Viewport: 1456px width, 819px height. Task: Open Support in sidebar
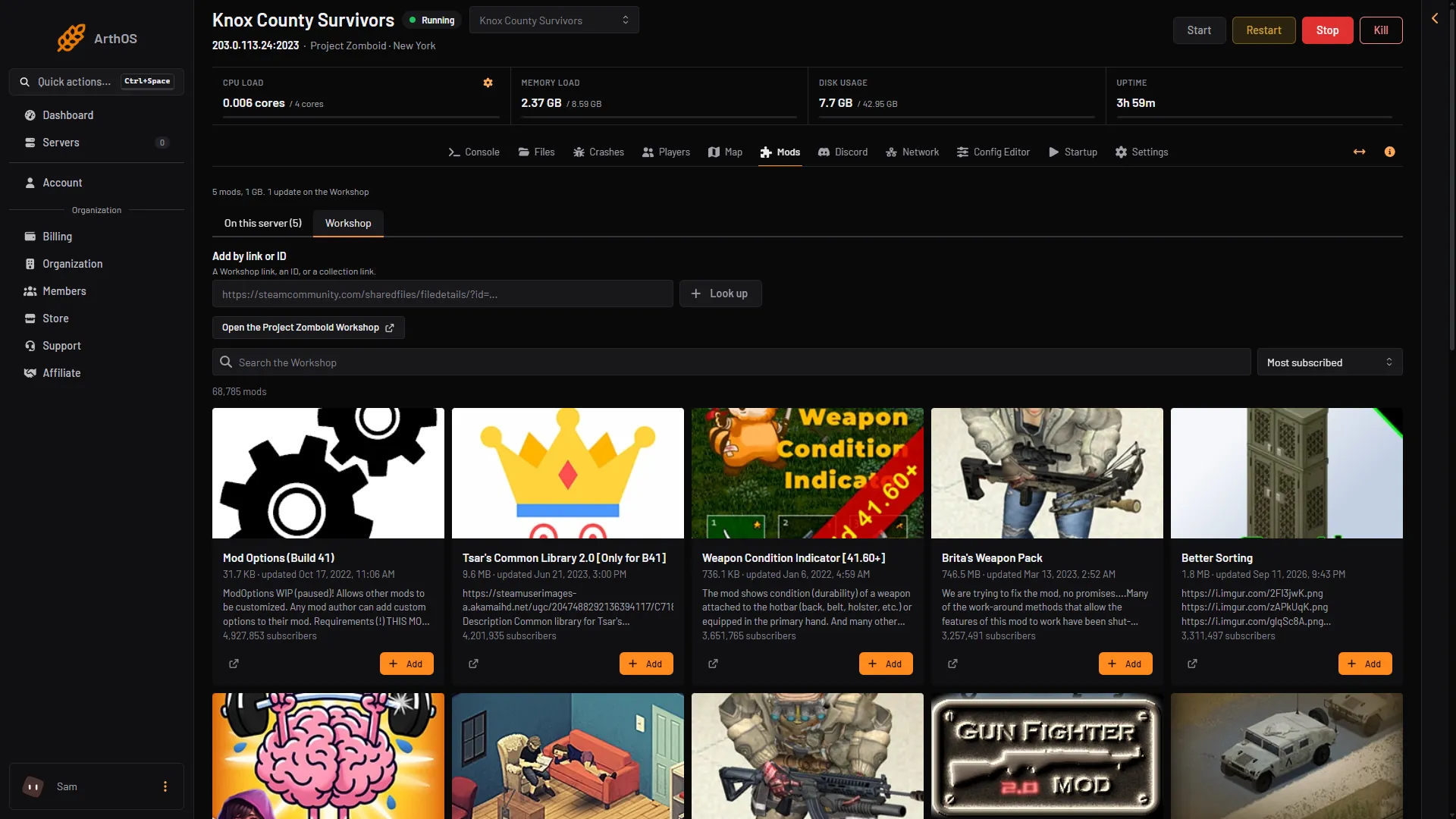pyautogui.click(x=96, y=346)
